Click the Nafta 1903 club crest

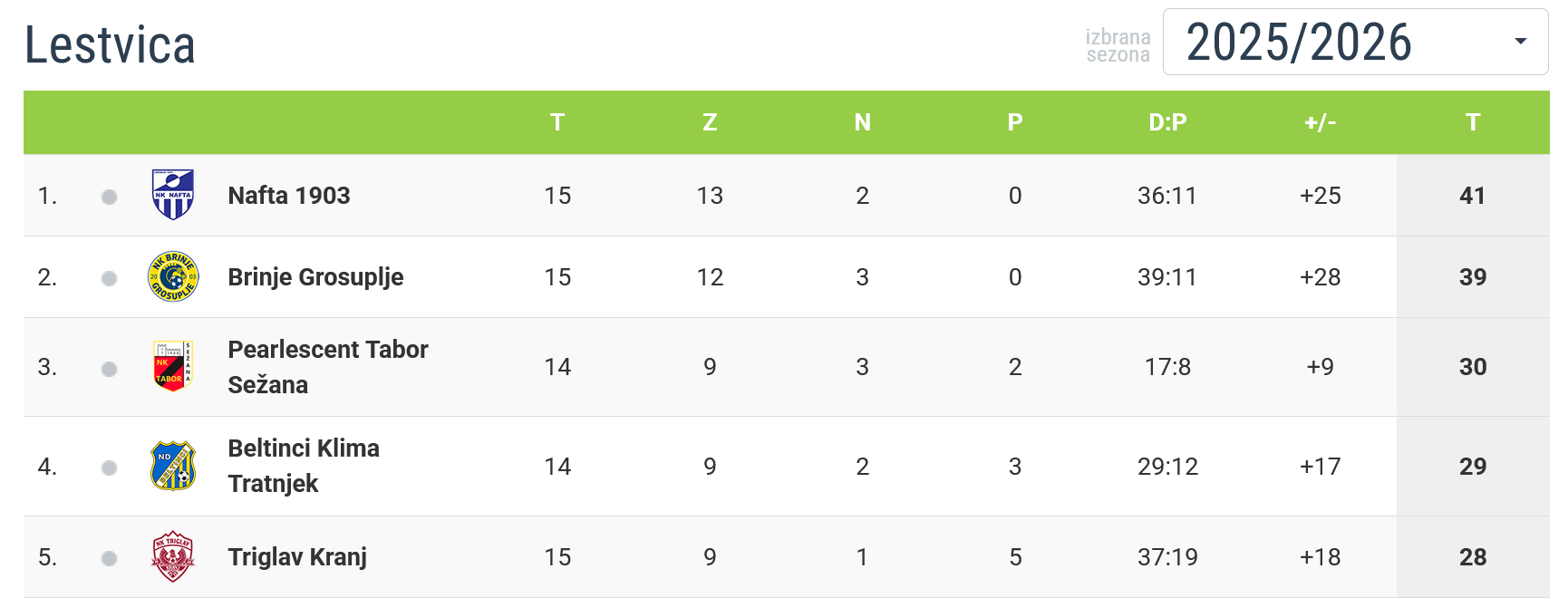pos(172,195)
